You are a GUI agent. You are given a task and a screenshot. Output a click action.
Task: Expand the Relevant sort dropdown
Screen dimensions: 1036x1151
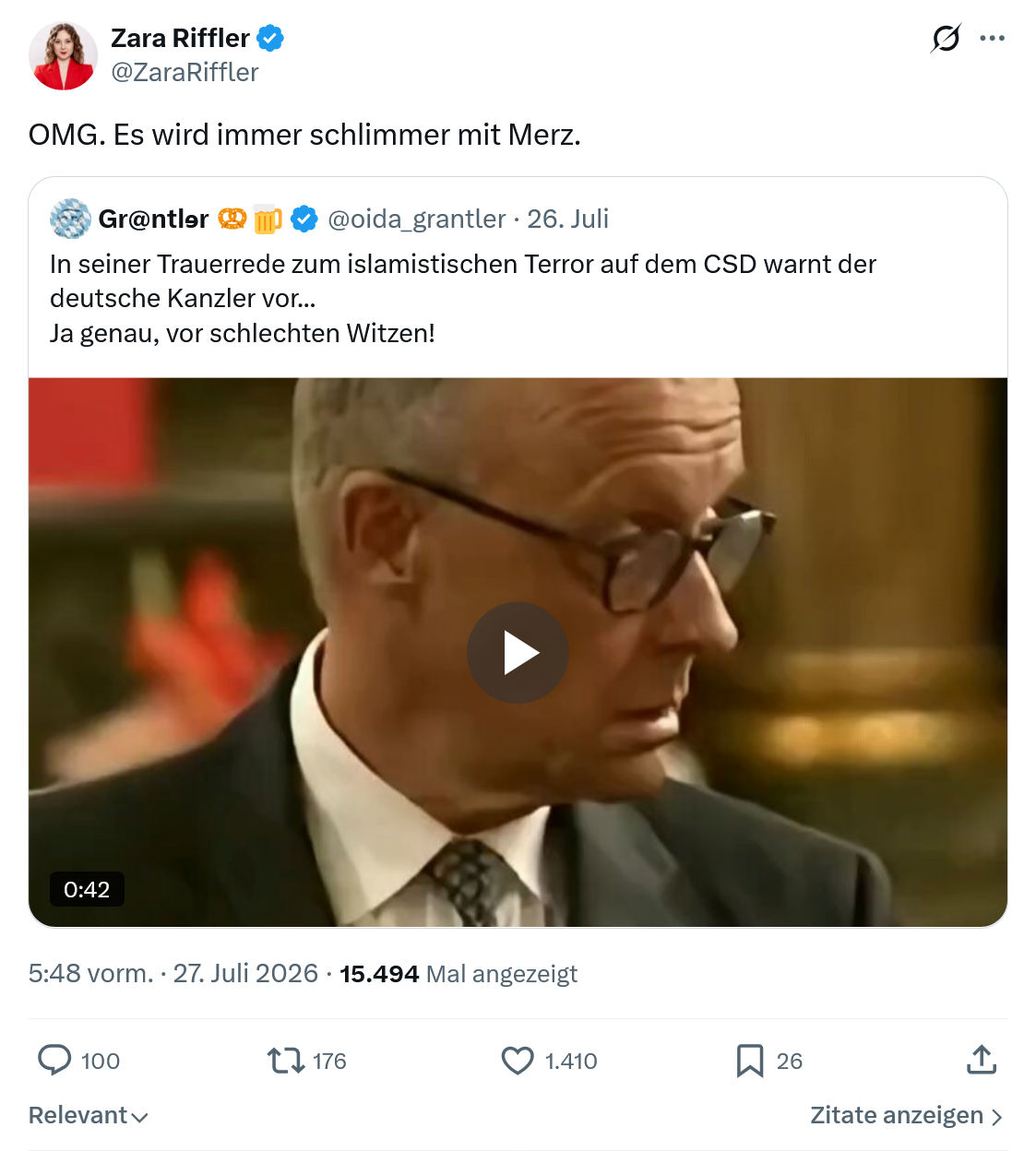(89, 1115)
